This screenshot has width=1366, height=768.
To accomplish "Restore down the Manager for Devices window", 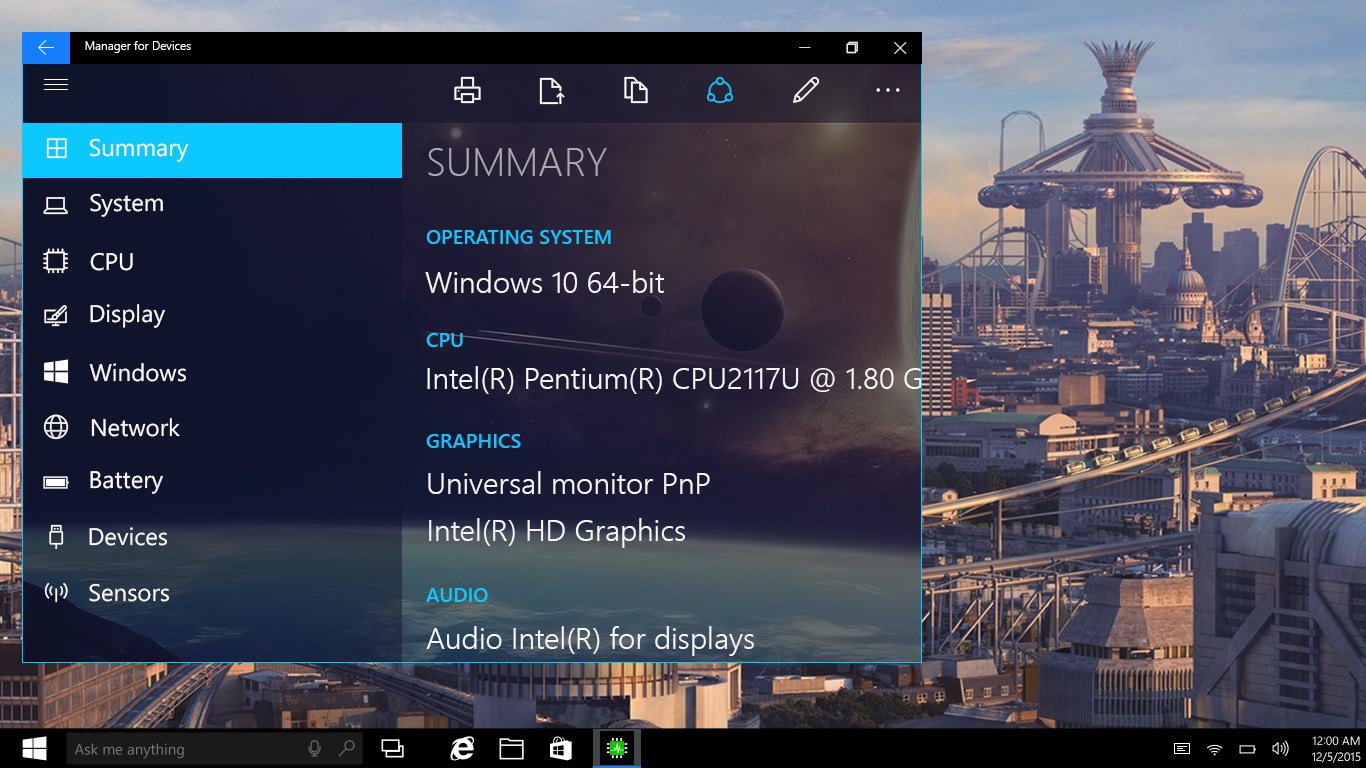I will 852,47.
